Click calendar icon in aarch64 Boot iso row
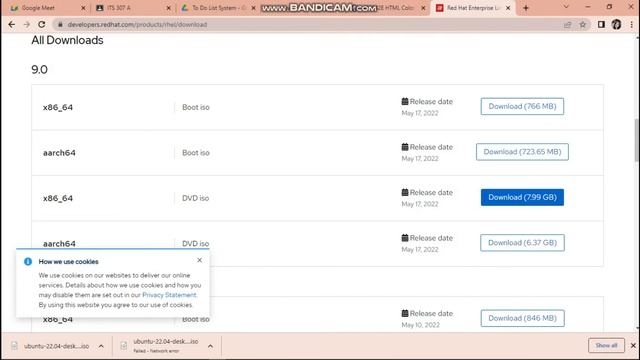 click(x=405, y=147)
